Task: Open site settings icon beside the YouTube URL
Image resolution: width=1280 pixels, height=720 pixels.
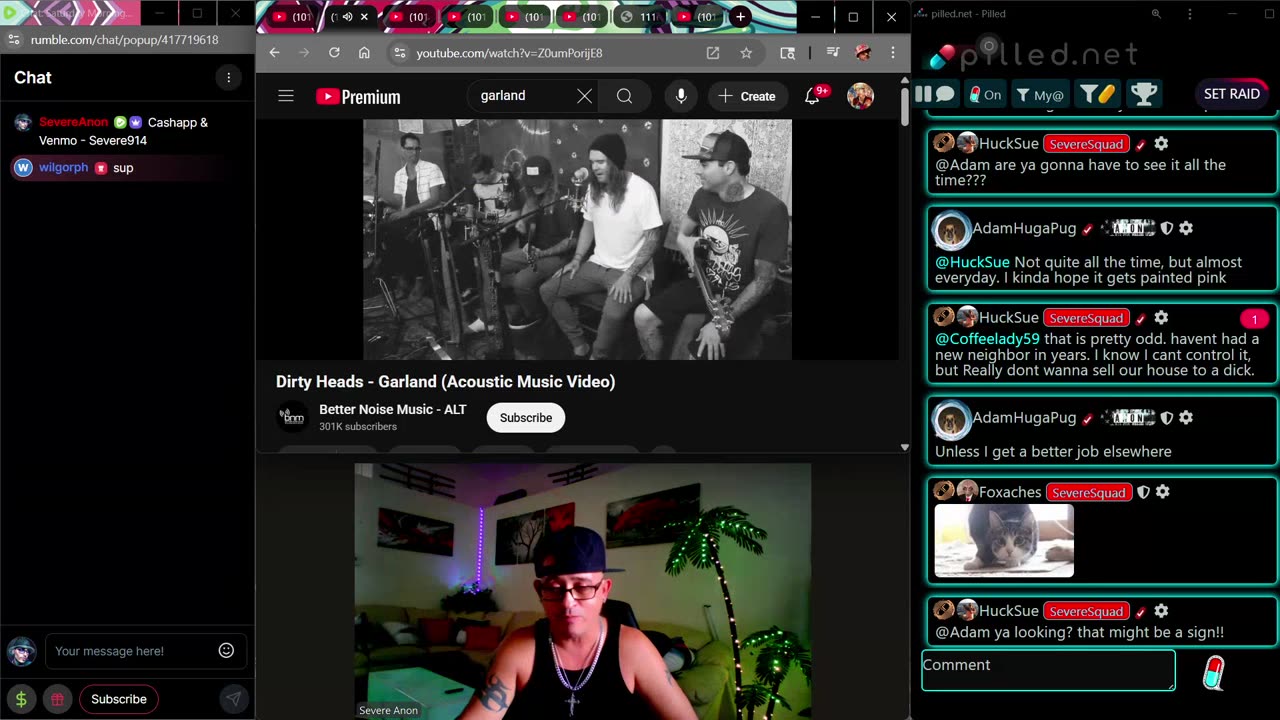Action: click(399, 53)
